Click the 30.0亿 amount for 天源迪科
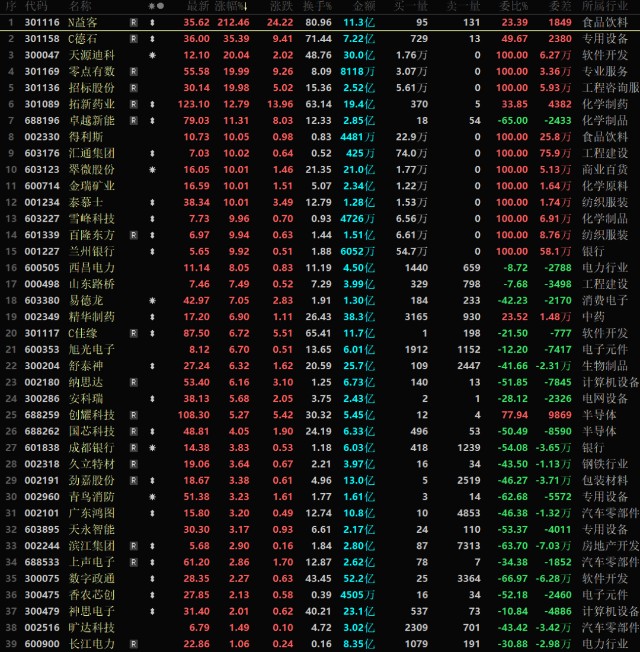This screenshot has width=640, height=652. point(359,55)
